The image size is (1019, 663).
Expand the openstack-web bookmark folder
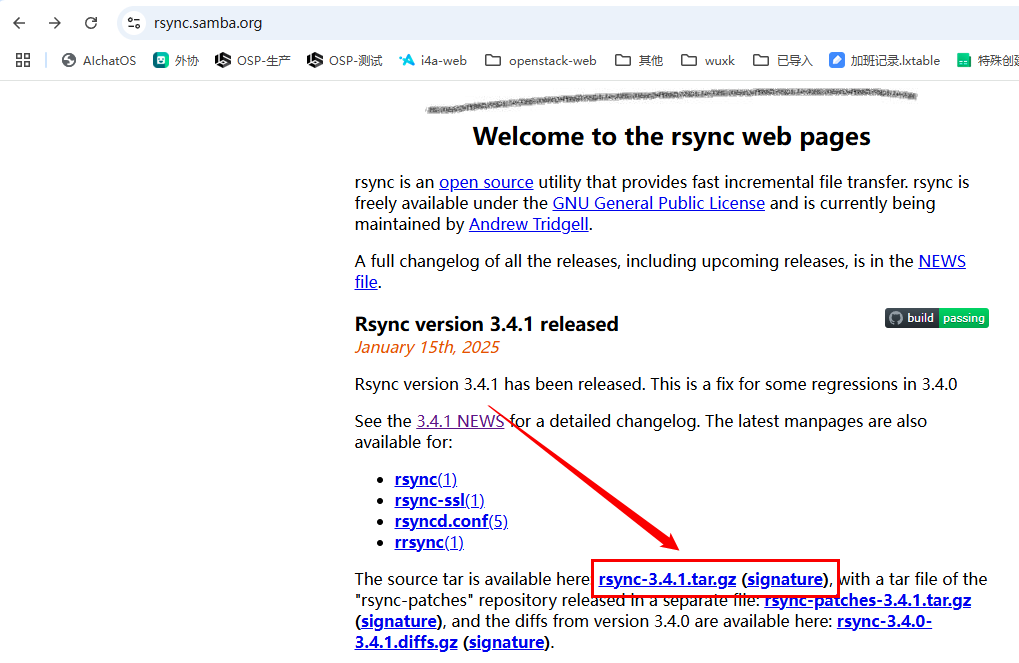(541, 60)
